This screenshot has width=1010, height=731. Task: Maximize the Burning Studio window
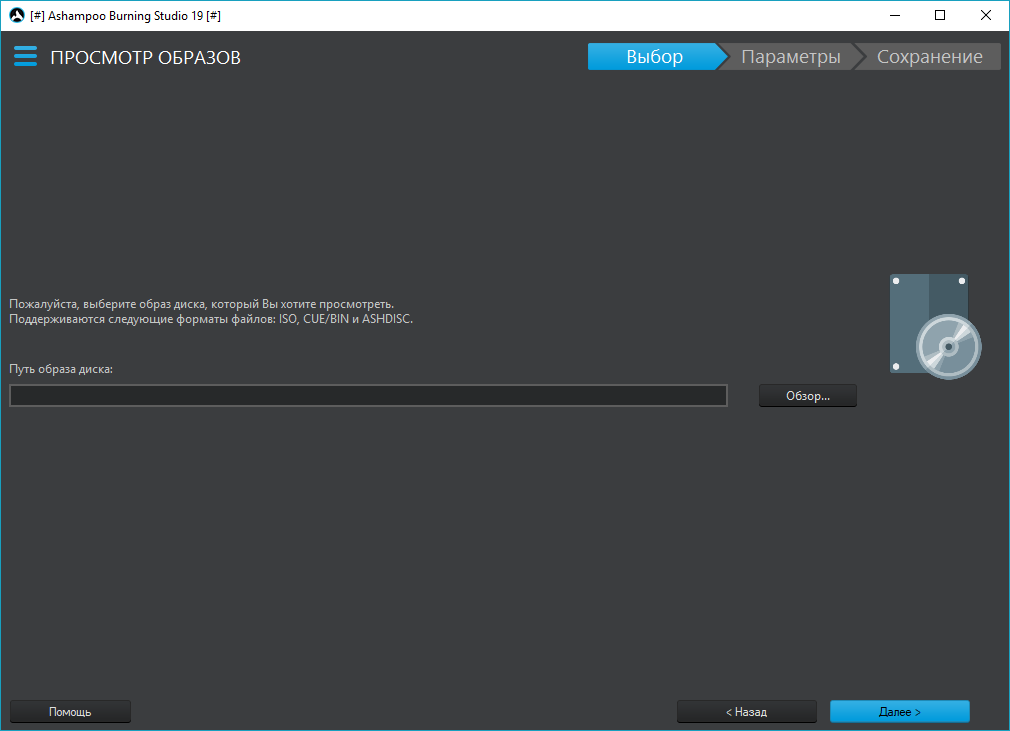[940, 15]
